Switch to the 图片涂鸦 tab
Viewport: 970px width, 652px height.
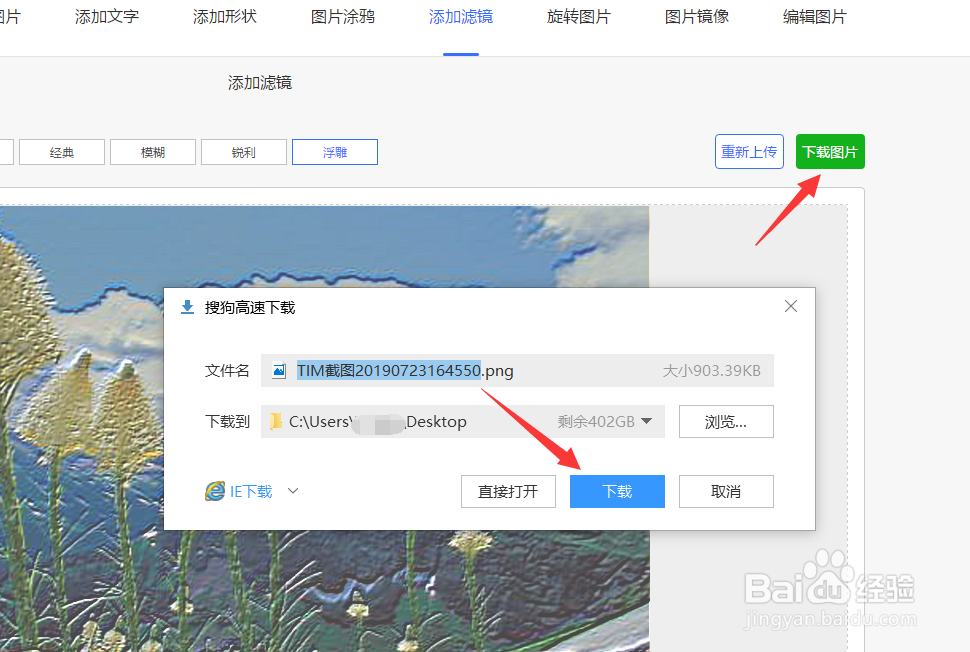[343, 17]
